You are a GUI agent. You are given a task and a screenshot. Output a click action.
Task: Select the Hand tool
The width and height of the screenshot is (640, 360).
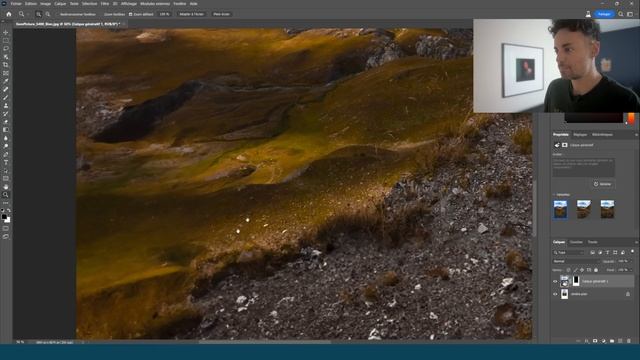[6, 187]
